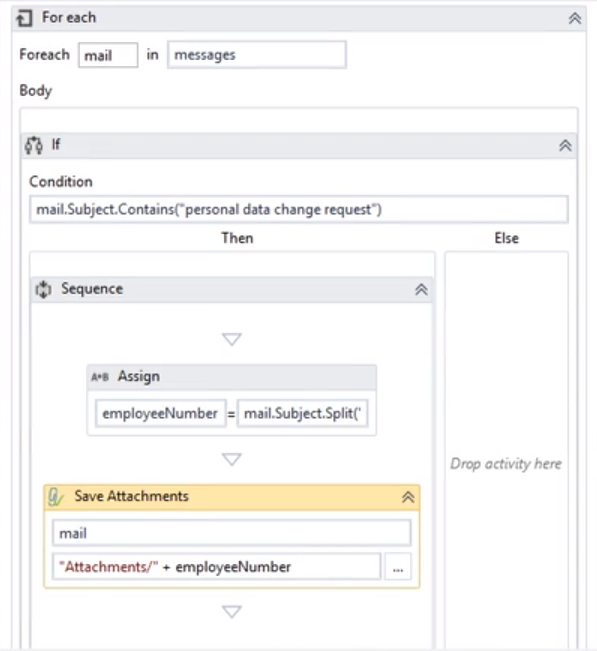Collapse the If activity

[565, 146]
